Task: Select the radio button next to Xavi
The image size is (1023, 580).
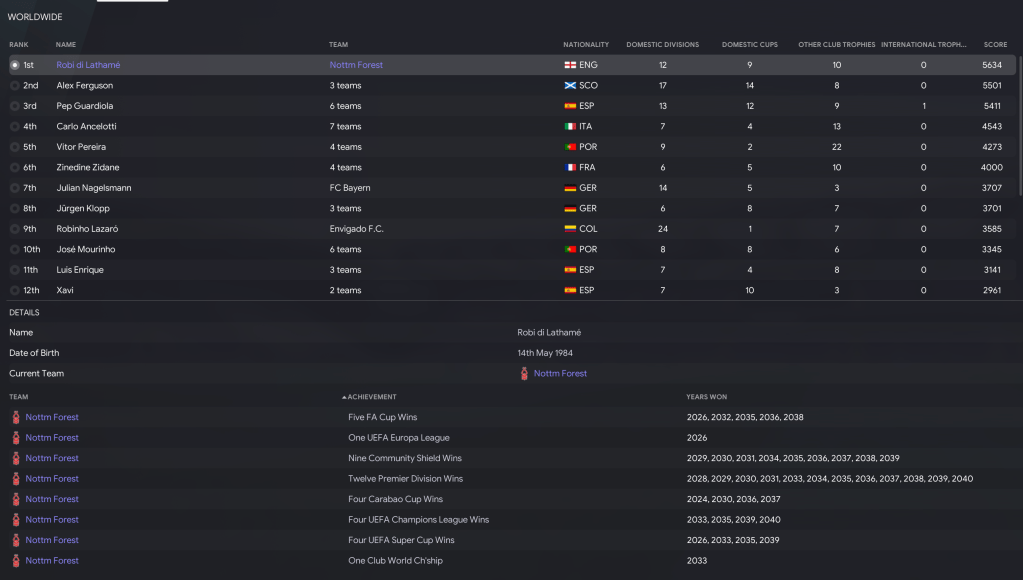Action: point(14,291)
